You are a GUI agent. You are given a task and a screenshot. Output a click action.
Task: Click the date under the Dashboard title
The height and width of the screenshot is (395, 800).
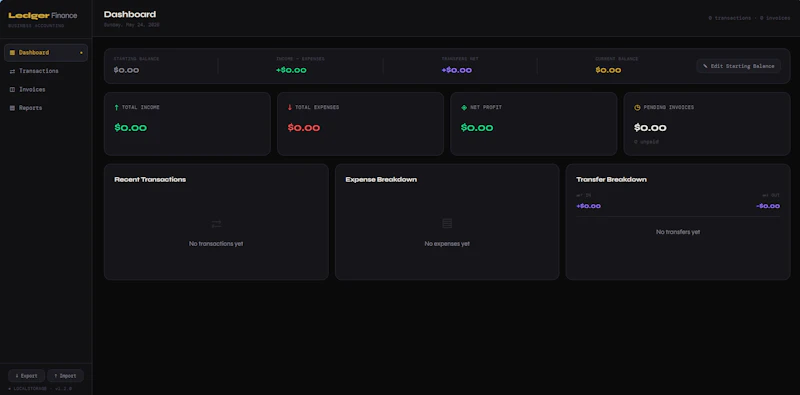point(132,24)
